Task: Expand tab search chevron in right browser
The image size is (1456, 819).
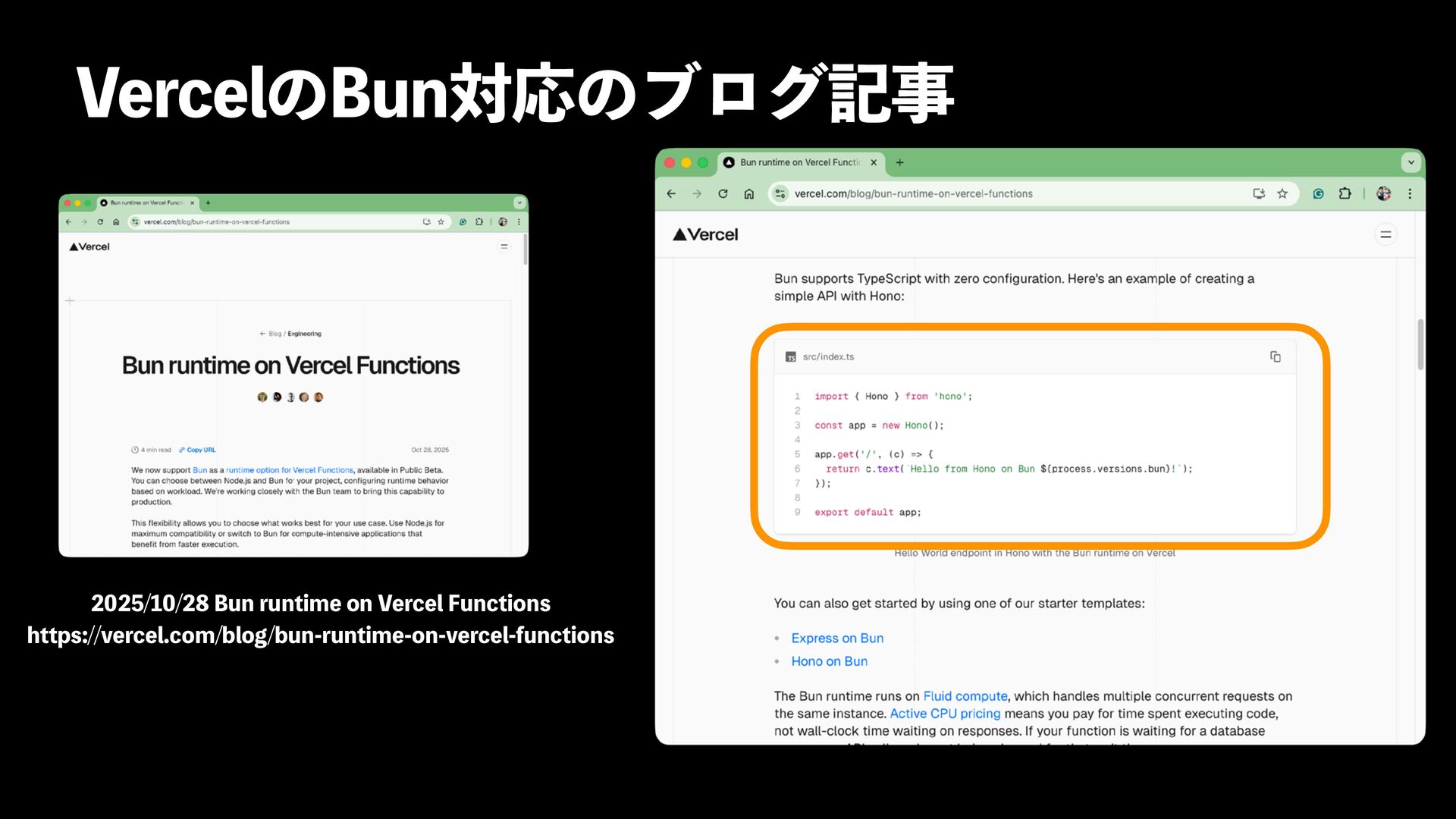Action: click(x=1410, y=162)
